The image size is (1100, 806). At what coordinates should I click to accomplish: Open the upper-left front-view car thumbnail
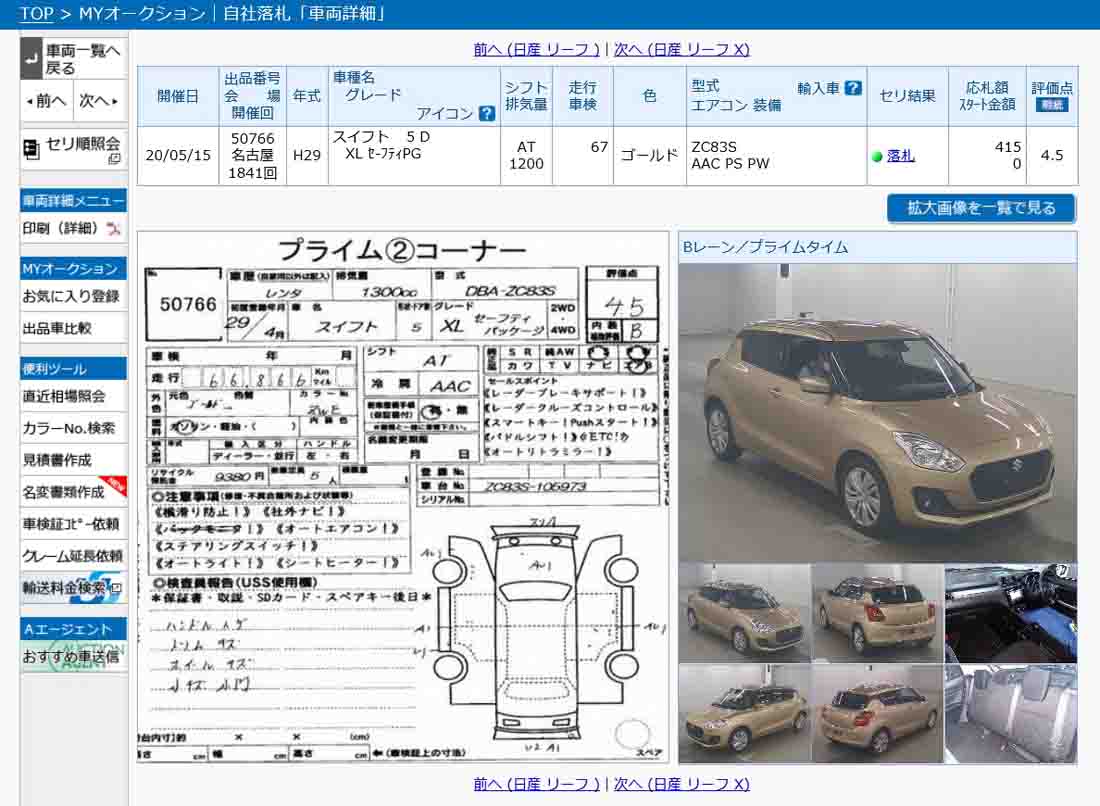pyautogui.click(x=744, y=613)
